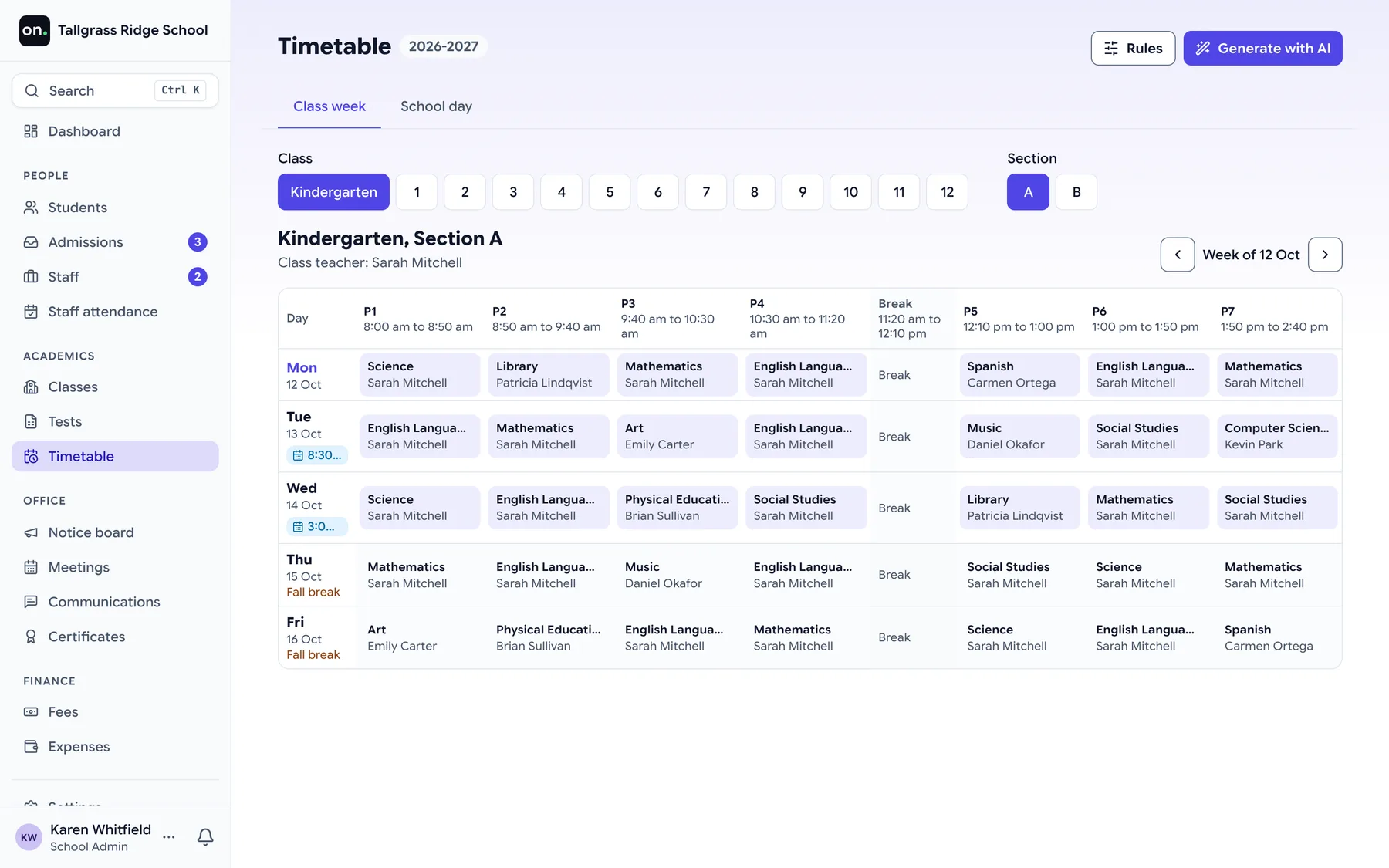Image resolution: width=1389 pixels, height=868 pixels.
Task: Open Monday P5 Spanish slot
Action: click(1019, 375)
